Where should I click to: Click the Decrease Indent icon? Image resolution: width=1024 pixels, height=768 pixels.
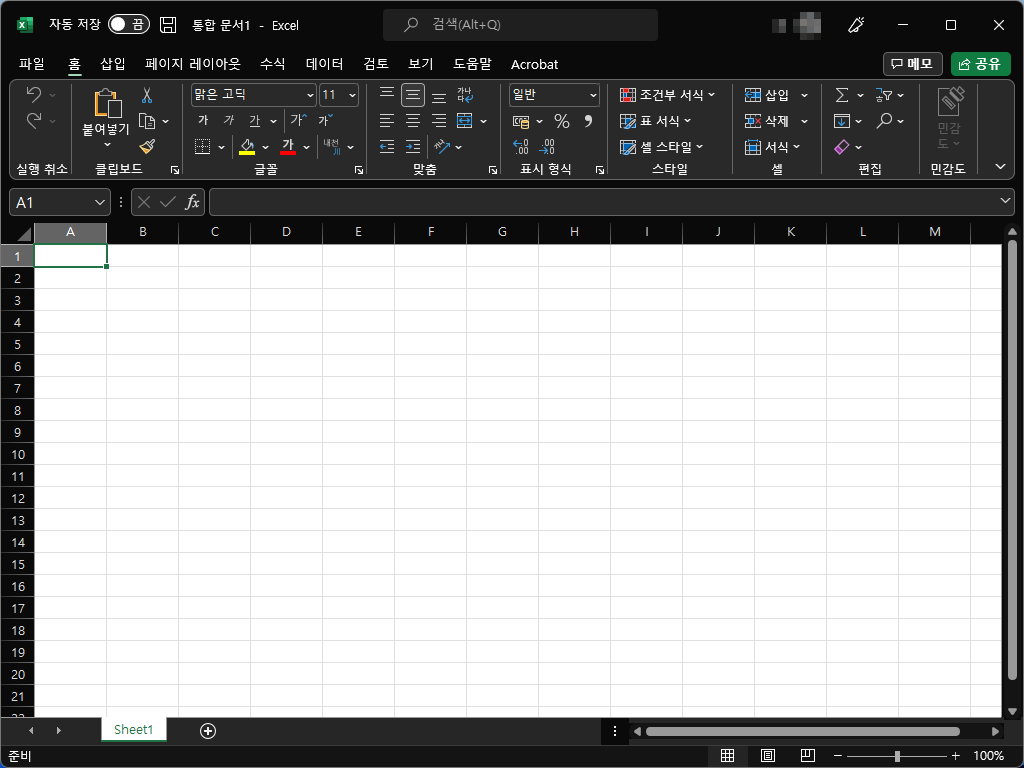(387, 146)
